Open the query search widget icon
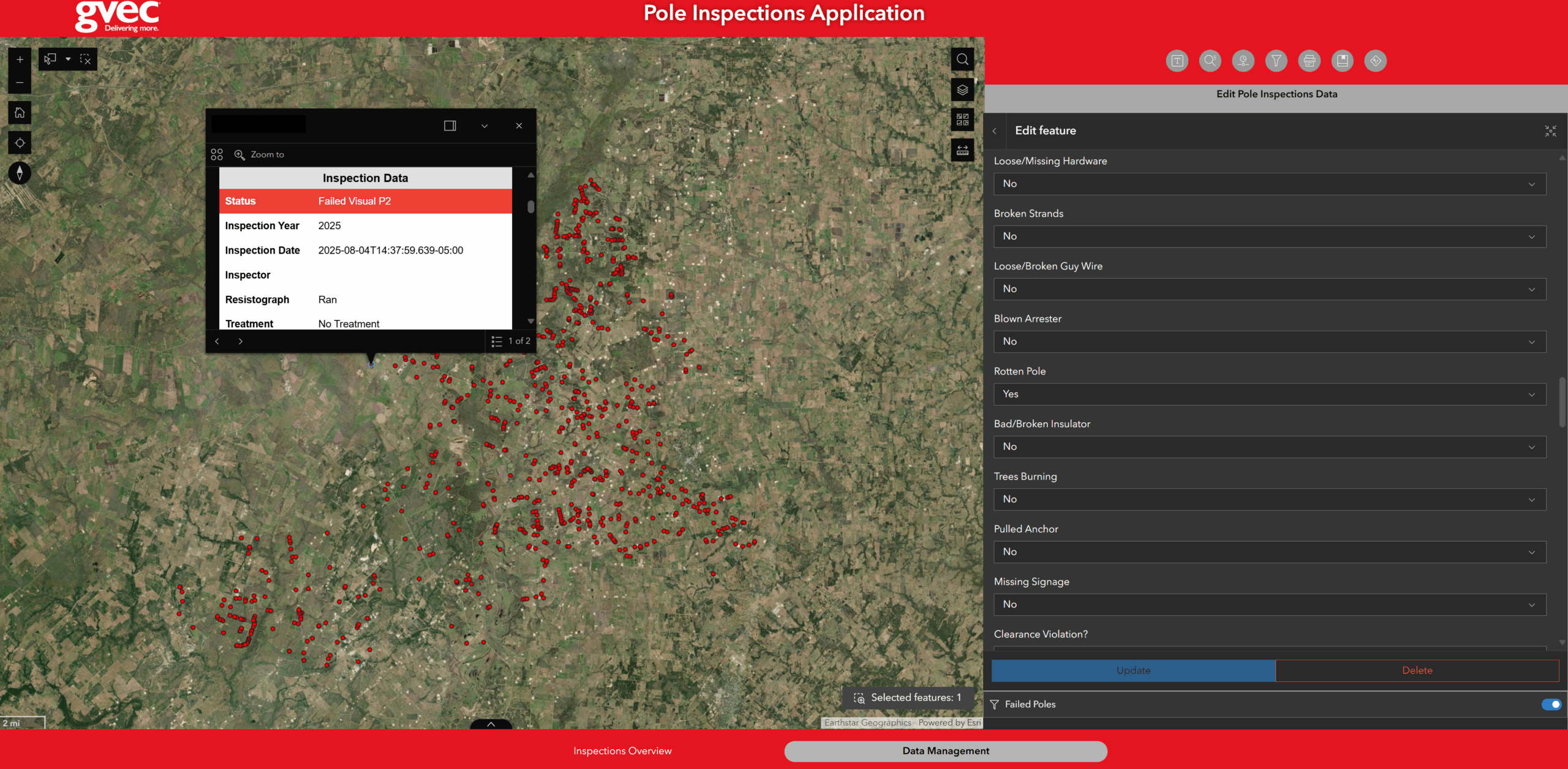The height and width of the screenshot is (769, 1568). point(1210,61)
